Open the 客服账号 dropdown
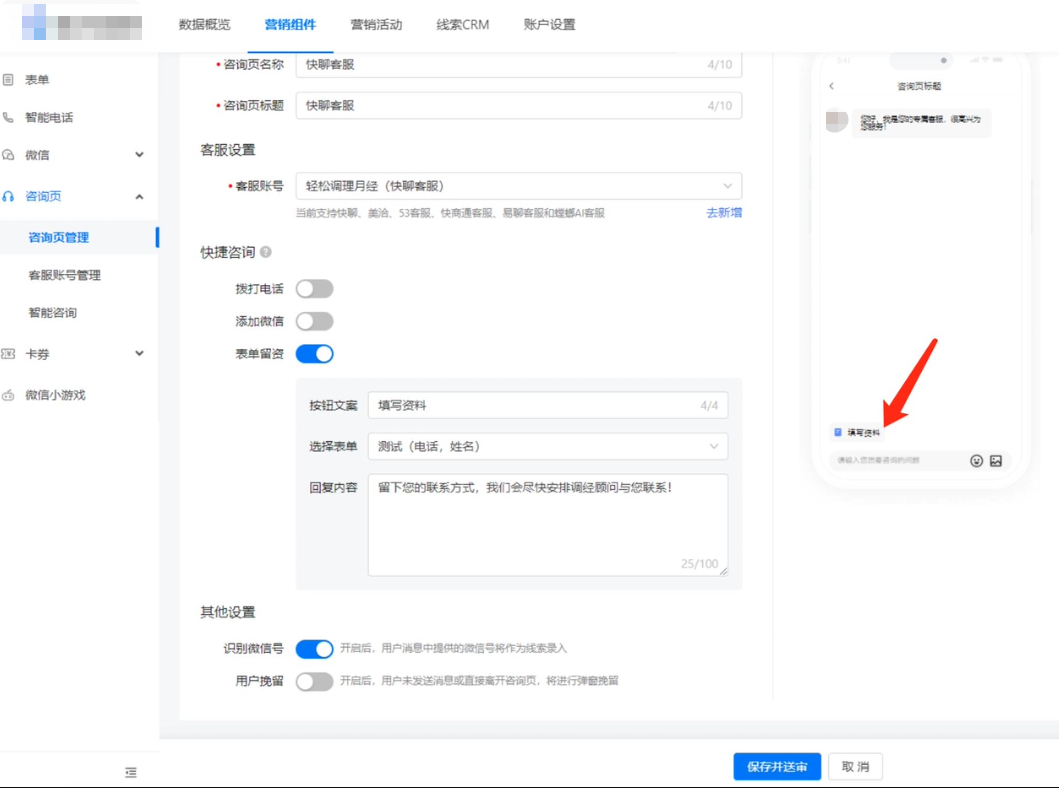The width and height of the screenshot is (1059, 788). coord(519,185)
